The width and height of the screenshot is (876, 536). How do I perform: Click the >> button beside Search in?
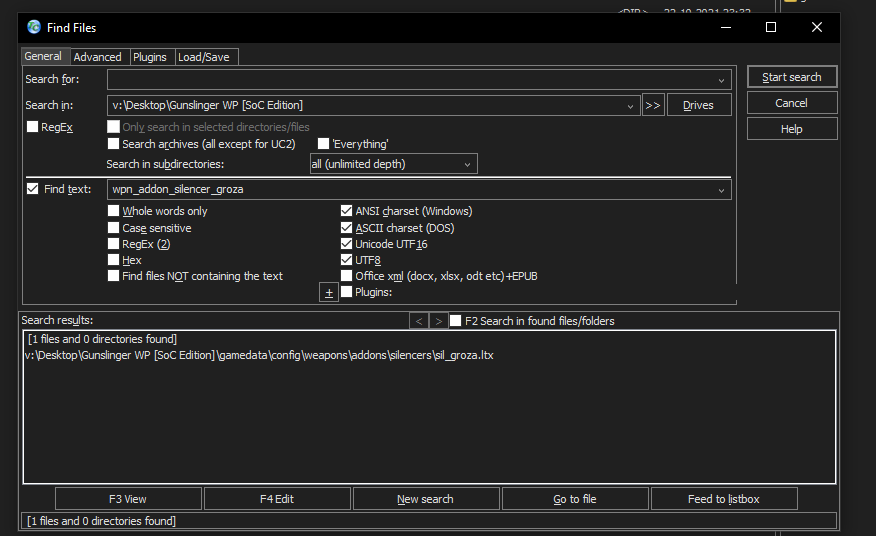point(653,105)
